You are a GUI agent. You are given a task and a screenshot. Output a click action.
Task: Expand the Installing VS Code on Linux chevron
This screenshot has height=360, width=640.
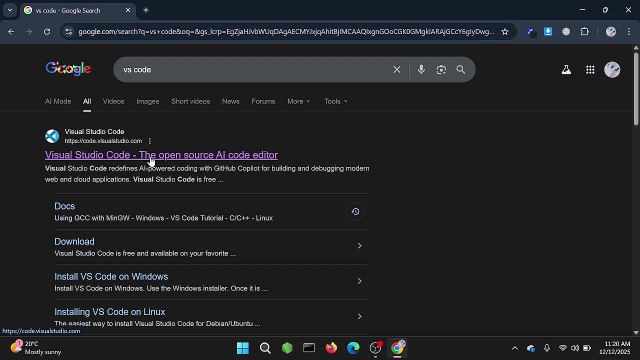(359, 316)
